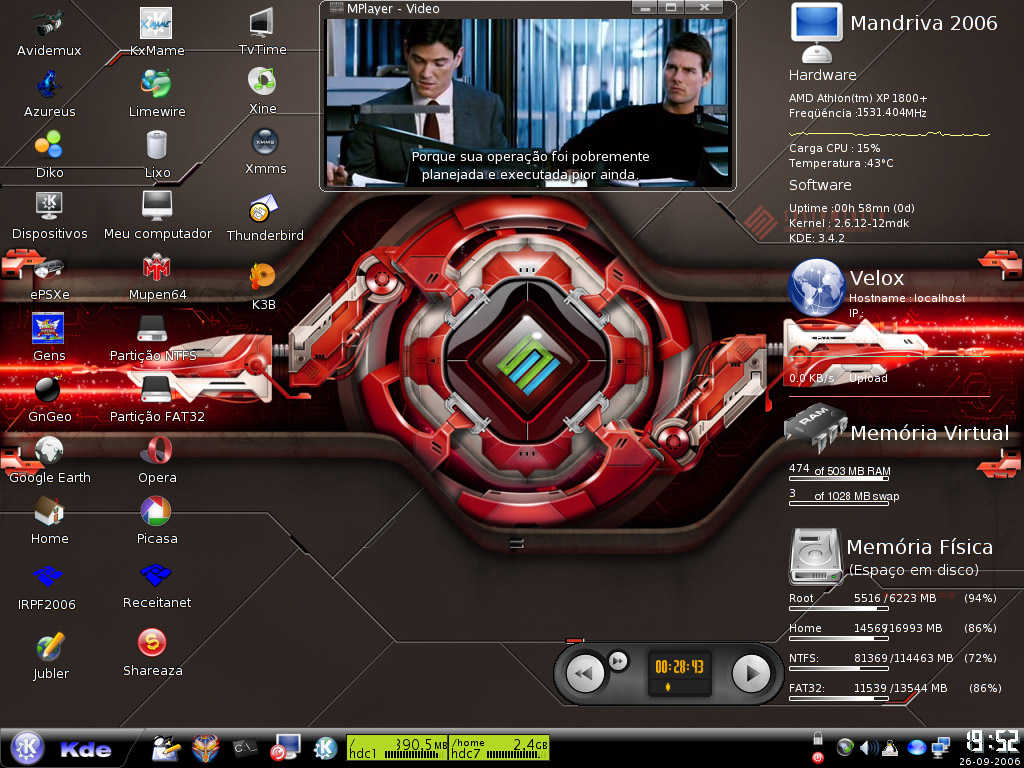Click the Mandriva 2006 computer icon
The height and width of the screenshot is (768, 1024).
pyautogui.click(x=816, y=31)
